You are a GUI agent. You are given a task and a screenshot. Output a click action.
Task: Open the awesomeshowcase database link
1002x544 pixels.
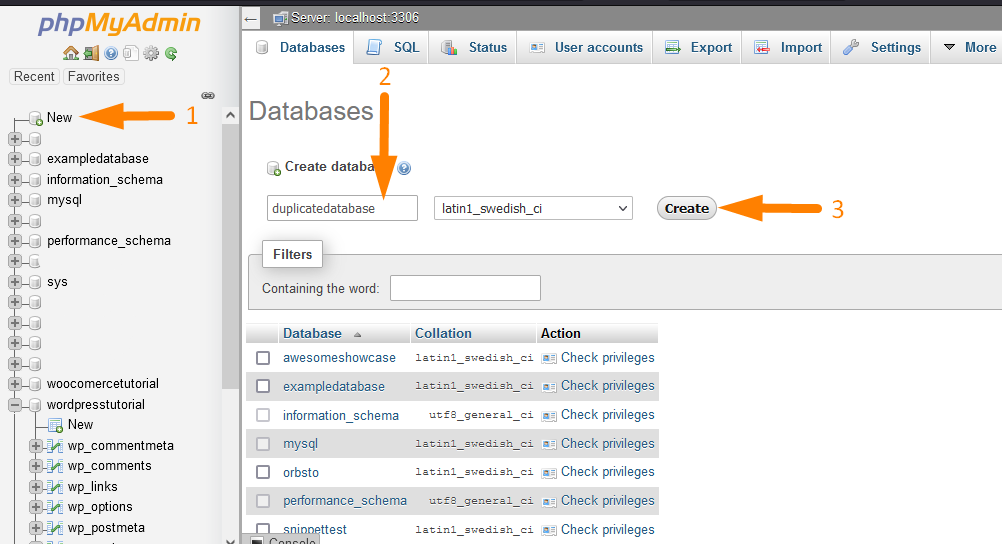click(x=339, y=358)
